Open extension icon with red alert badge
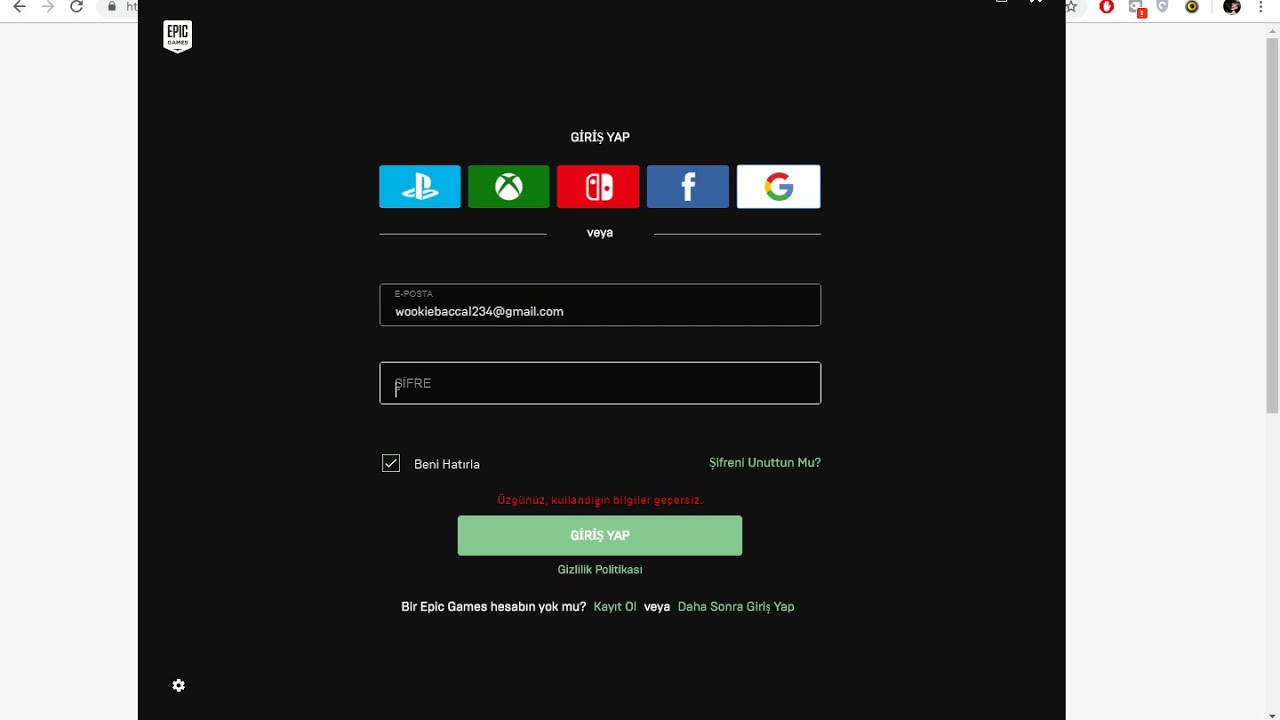The image size is (1280, 720). coord(1137,8)
